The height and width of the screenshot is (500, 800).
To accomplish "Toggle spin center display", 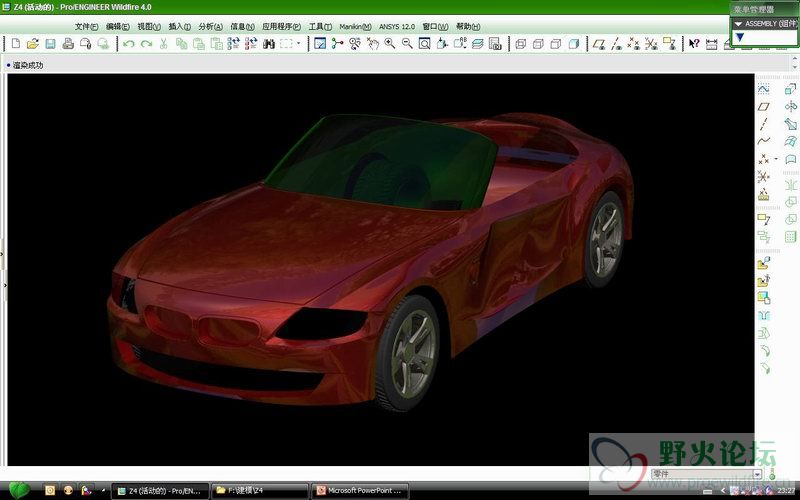I will pyautogui.click(x=337, y=44).
